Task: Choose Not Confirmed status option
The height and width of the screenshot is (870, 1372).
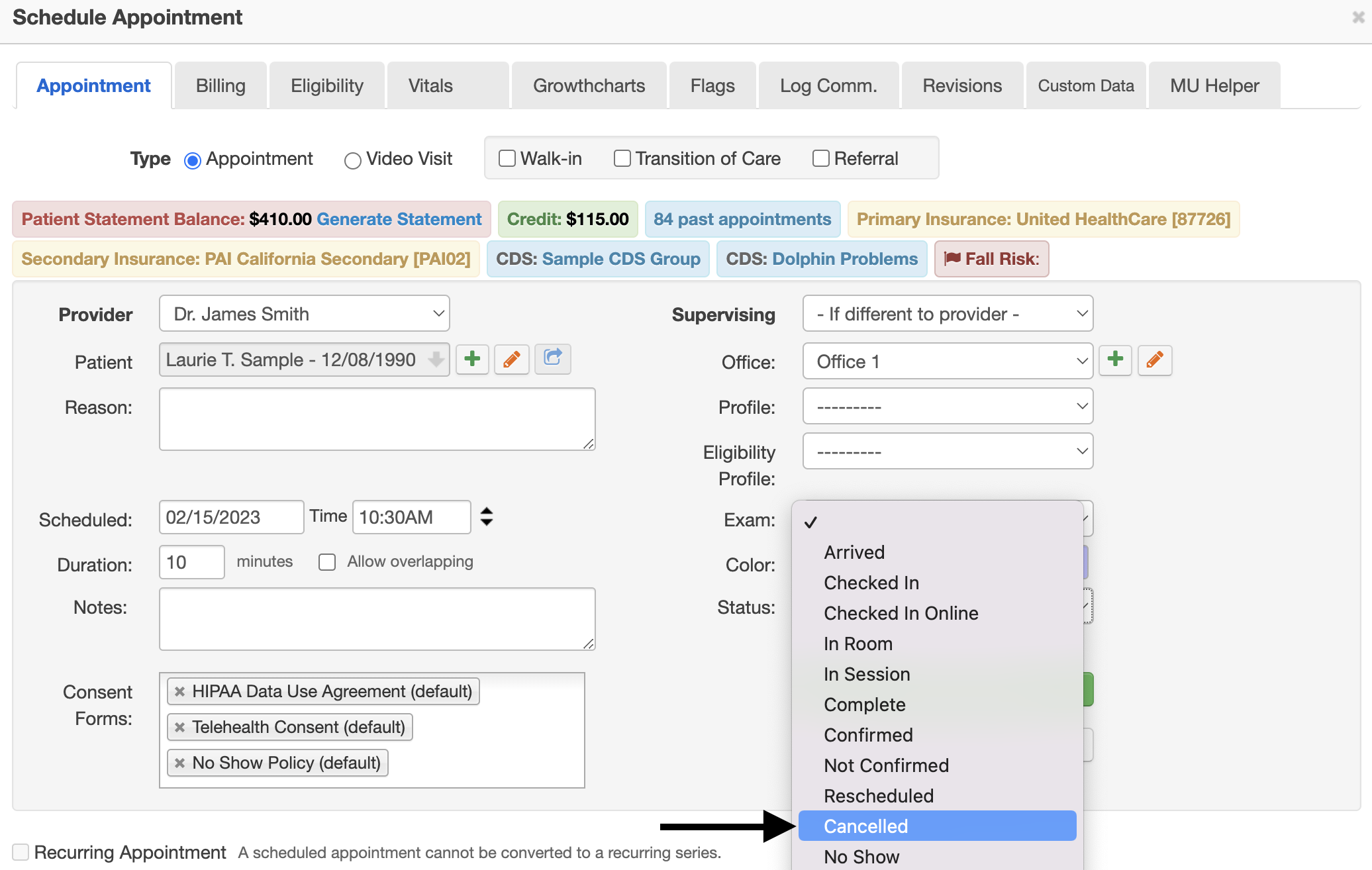Action: point(938,765)
